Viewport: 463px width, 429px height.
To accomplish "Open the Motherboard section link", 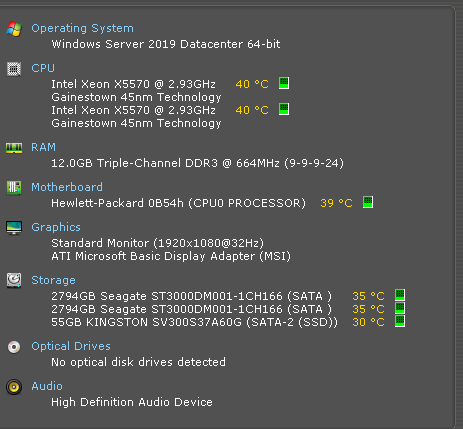I will coord(67,187).
